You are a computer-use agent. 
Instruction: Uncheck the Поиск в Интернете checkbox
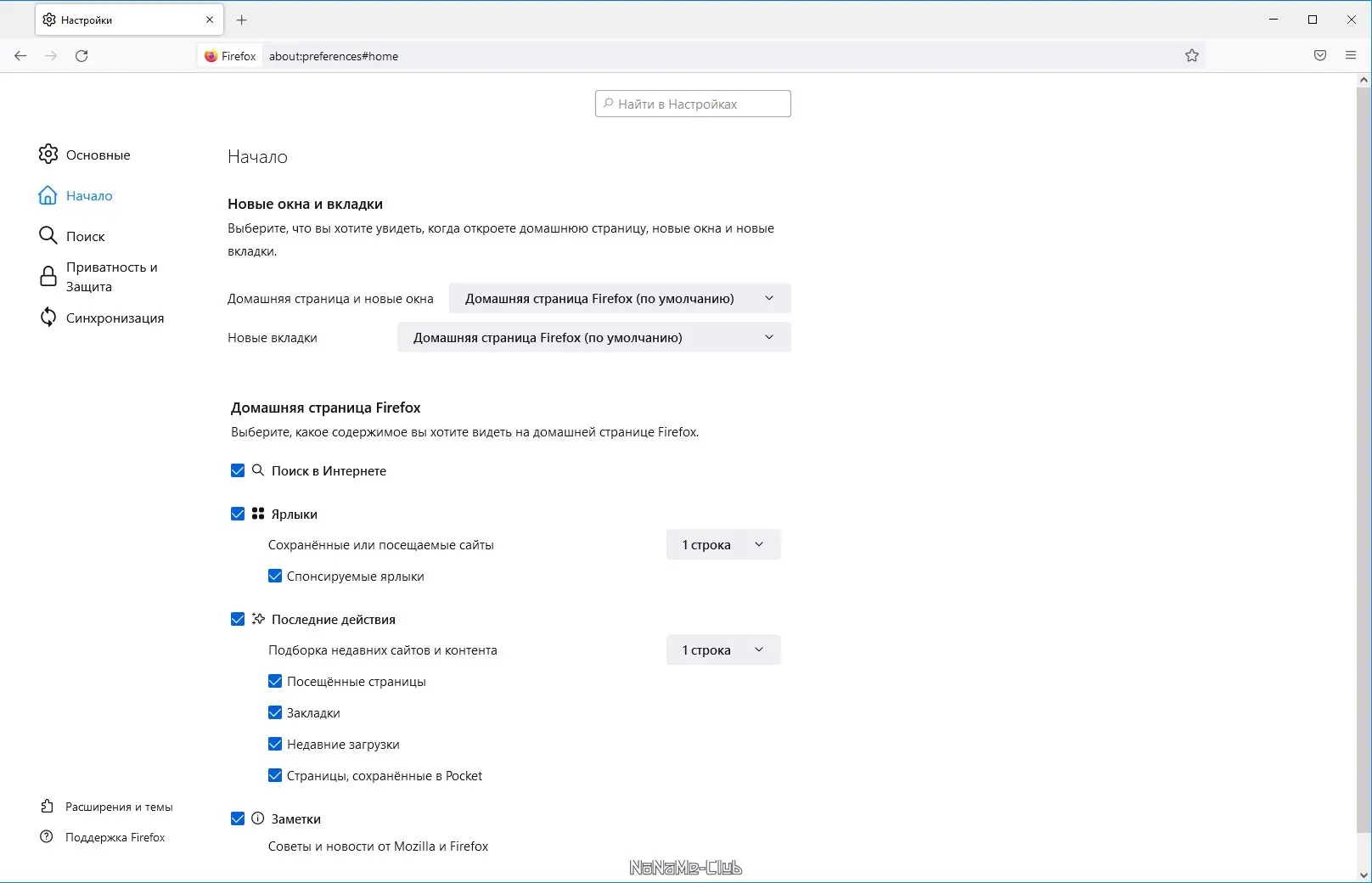pyautogui.click(x=238, y=470)
